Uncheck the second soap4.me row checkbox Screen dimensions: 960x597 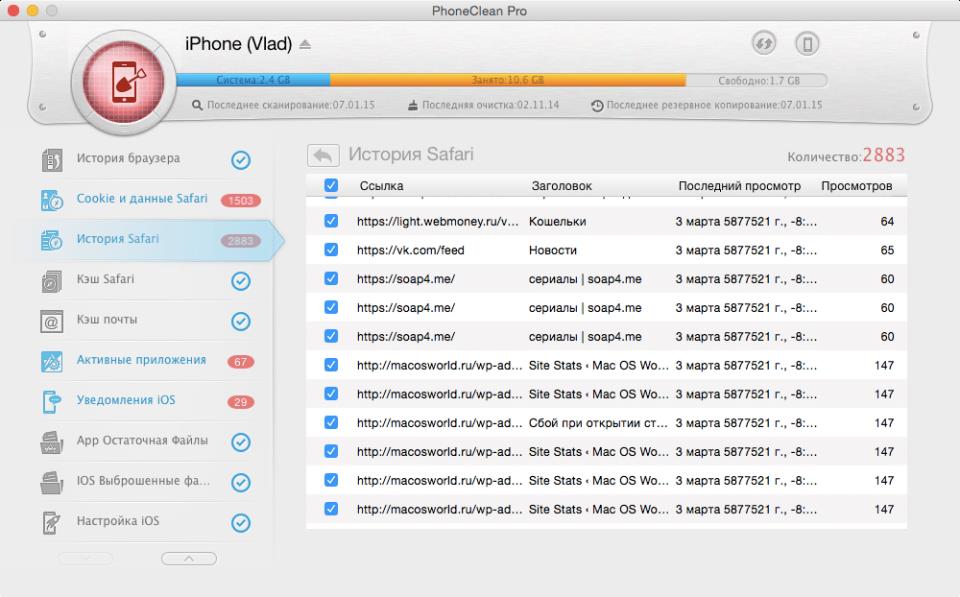[331, 307]
